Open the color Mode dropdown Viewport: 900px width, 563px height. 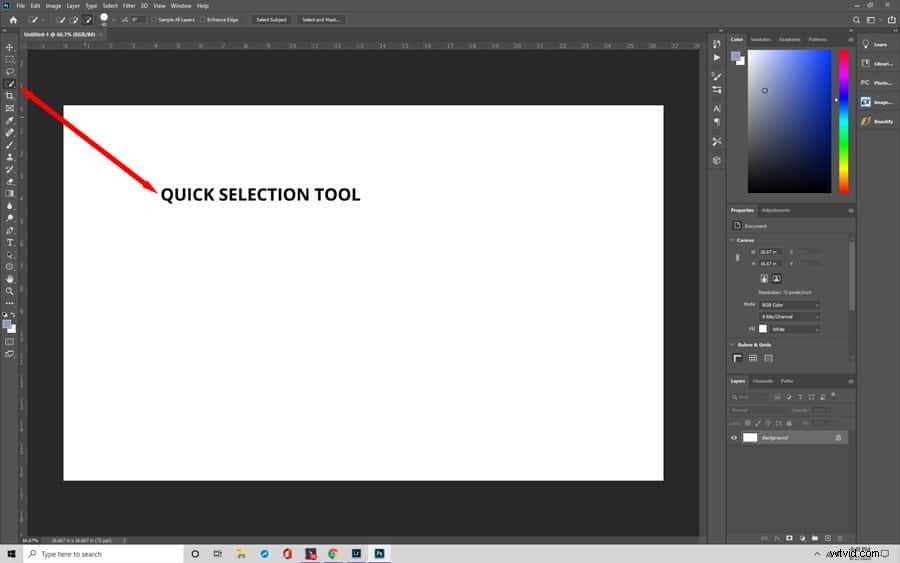pyautogui.click(x=789, y=305)
